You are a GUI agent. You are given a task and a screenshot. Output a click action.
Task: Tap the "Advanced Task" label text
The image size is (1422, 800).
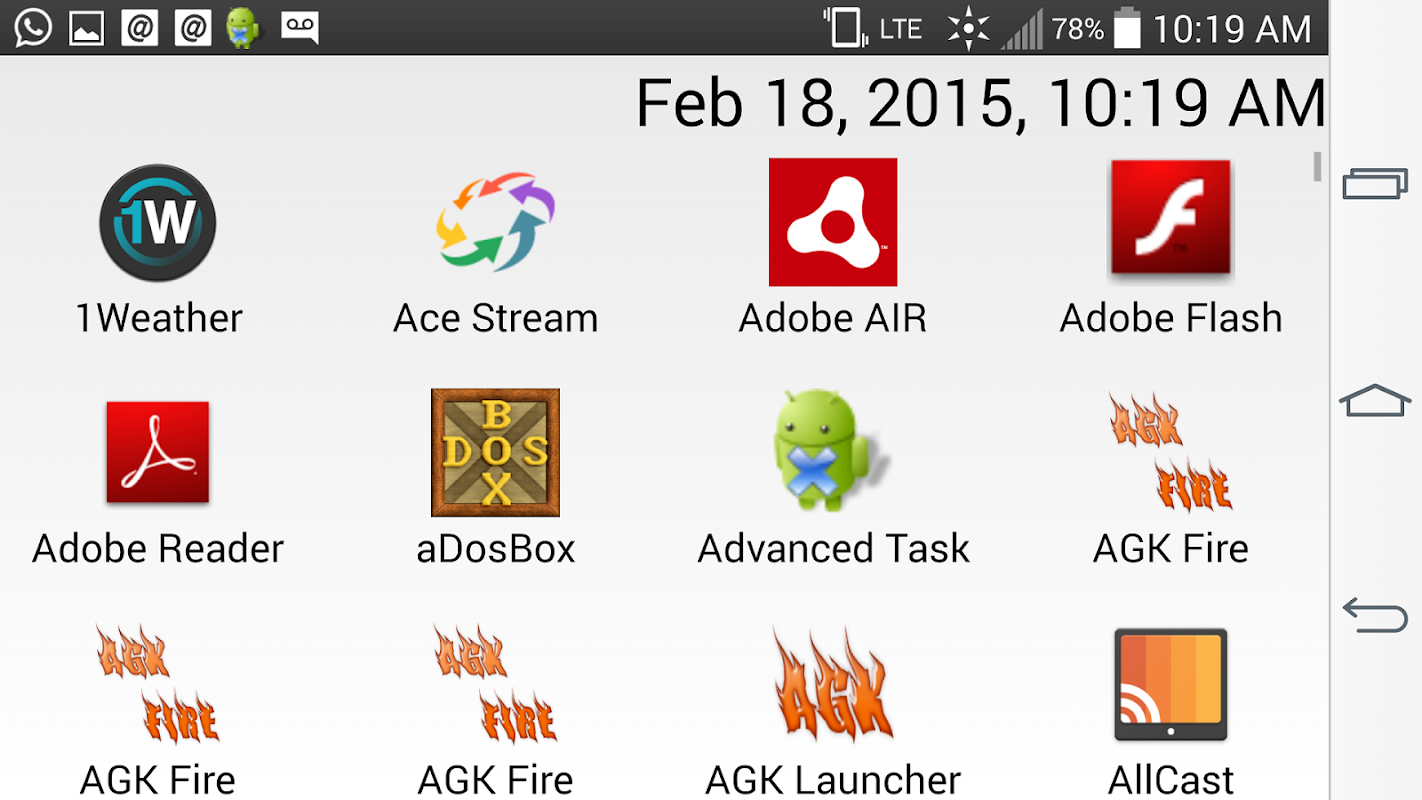pyautogui.click(x=834, y=548)
